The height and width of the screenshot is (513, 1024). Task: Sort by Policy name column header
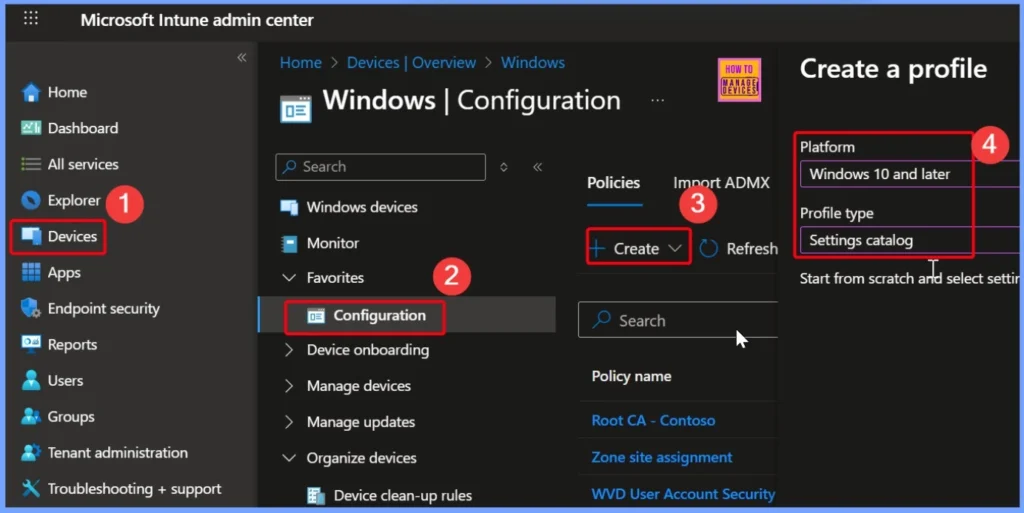[631, 377]
